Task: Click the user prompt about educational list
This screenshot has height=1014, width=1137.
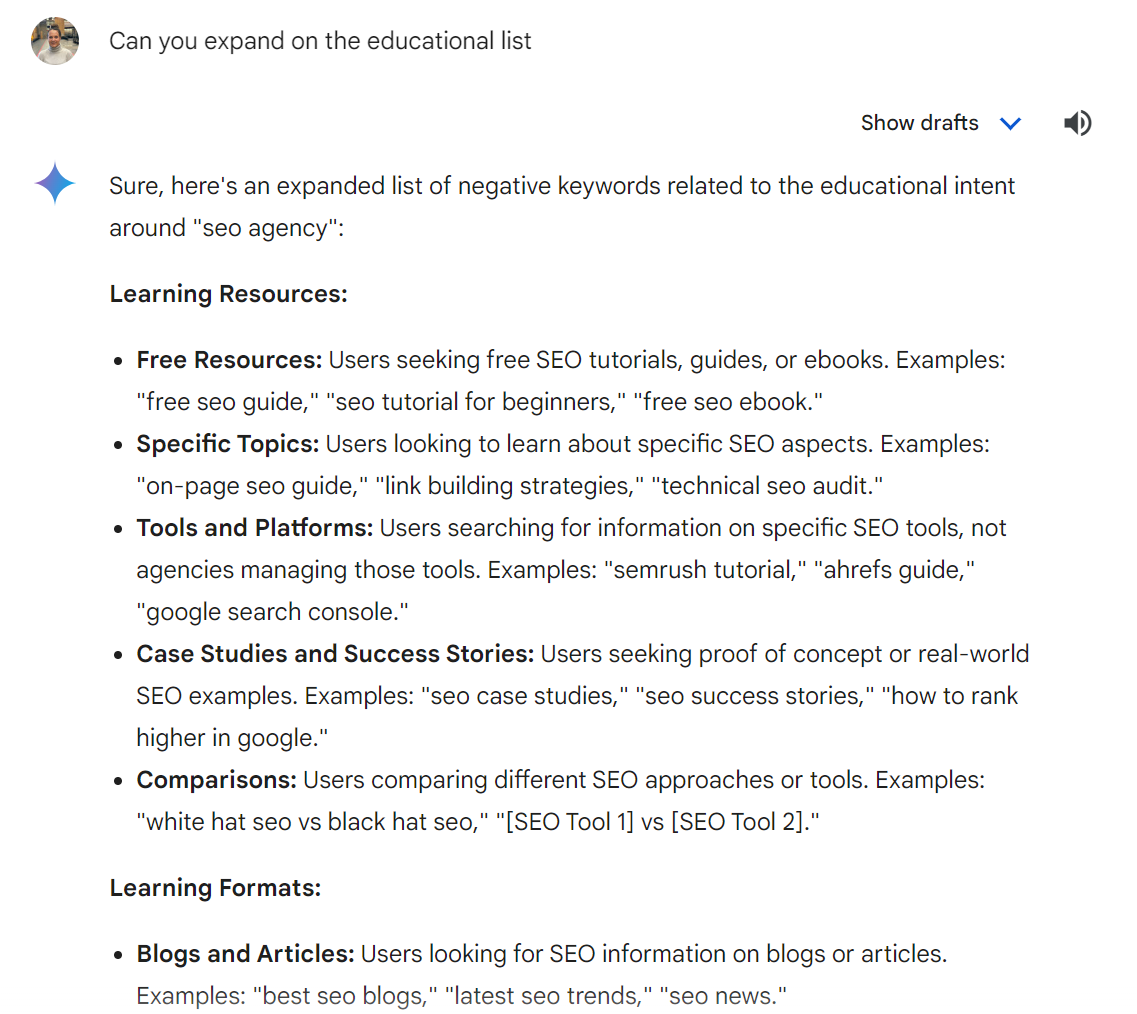Action: pyautogui.click(x=320, y=41)
